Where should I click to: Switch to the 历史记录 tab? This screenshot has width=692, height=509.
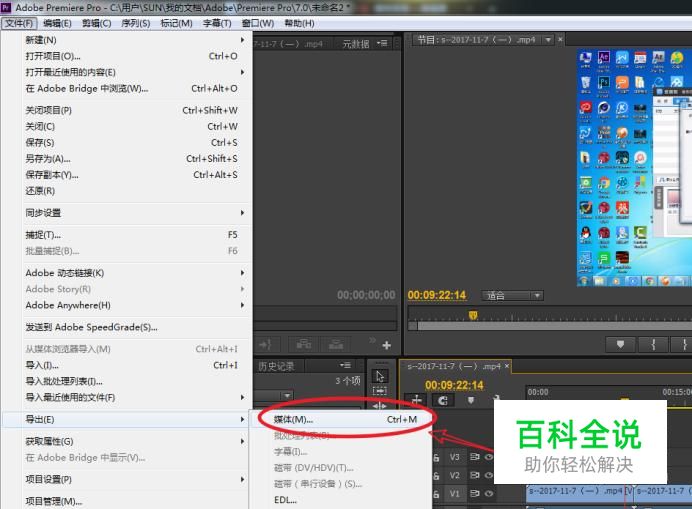[x=276, y=366]
